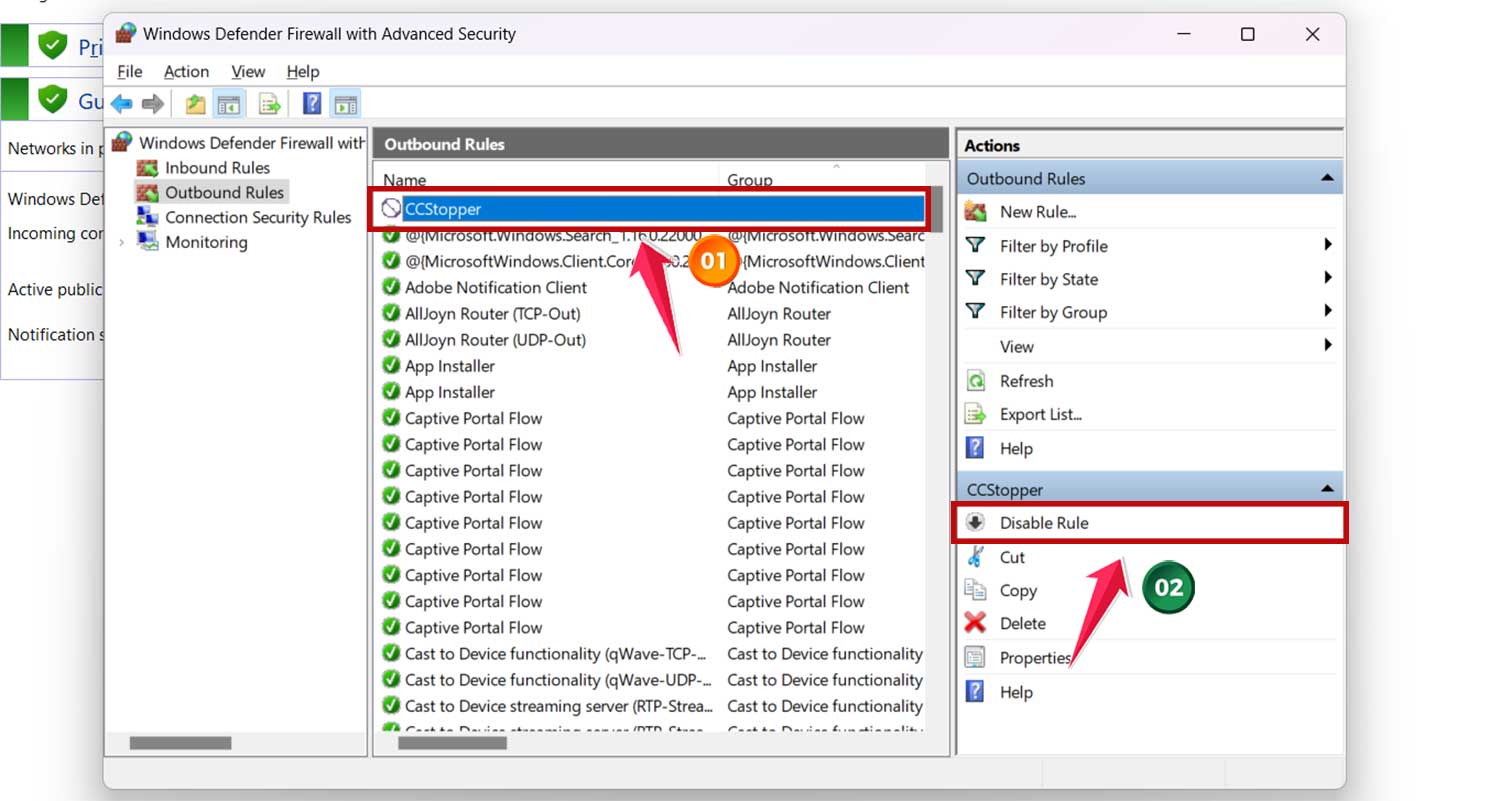Click the Up one level folder icon

click(195, 104)
